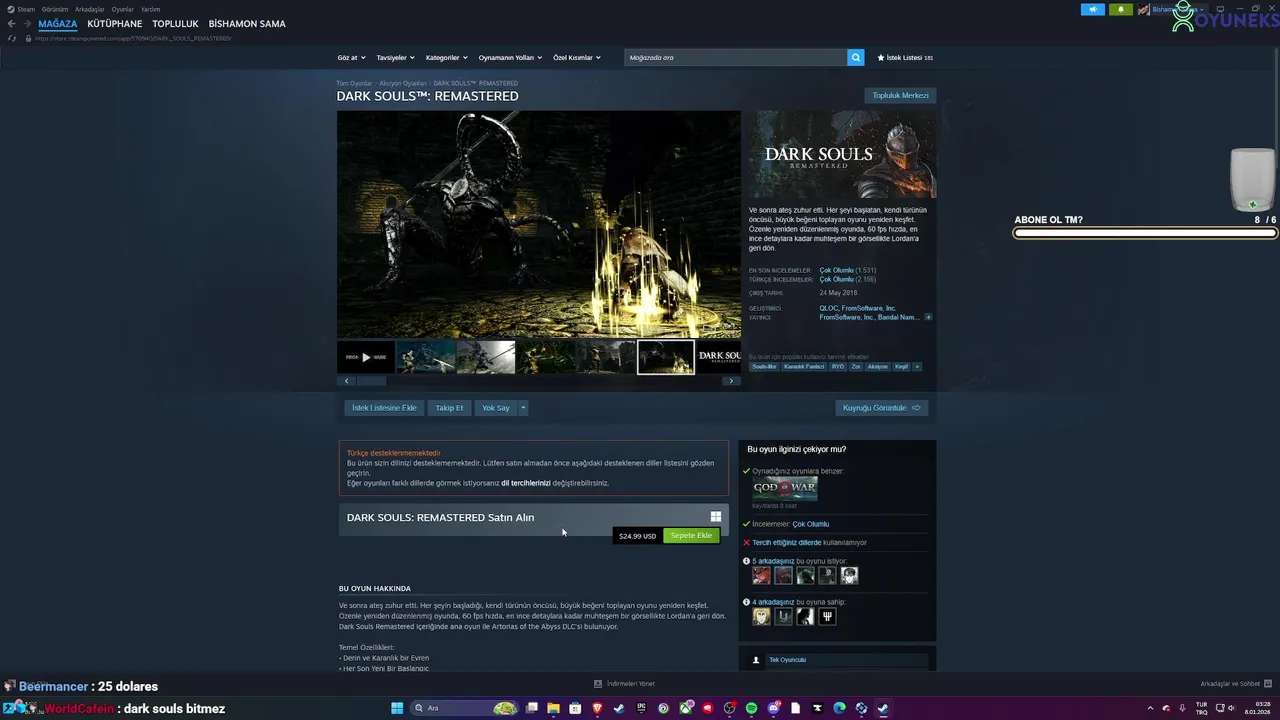1280x720 pixels.
Task: Click the Windows platform icon in purchase box
Action: 716,517
